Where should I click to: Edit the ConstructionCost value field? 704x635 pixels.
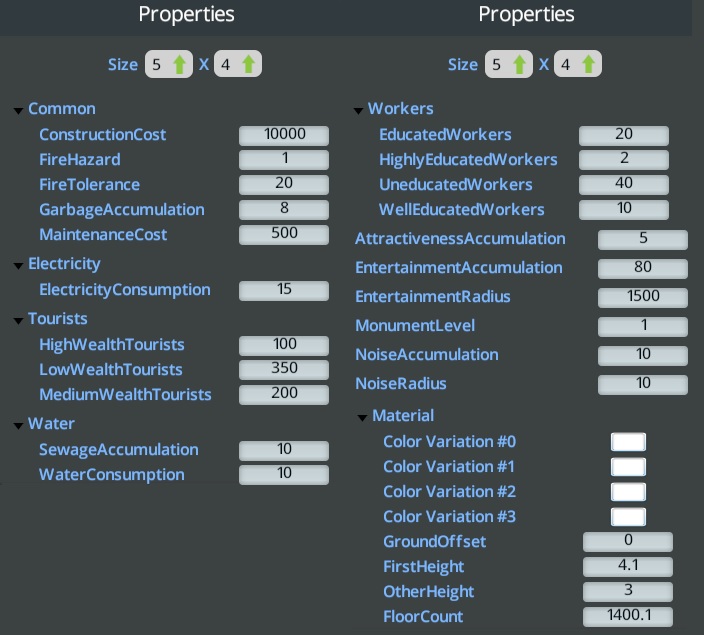[284, 135]
